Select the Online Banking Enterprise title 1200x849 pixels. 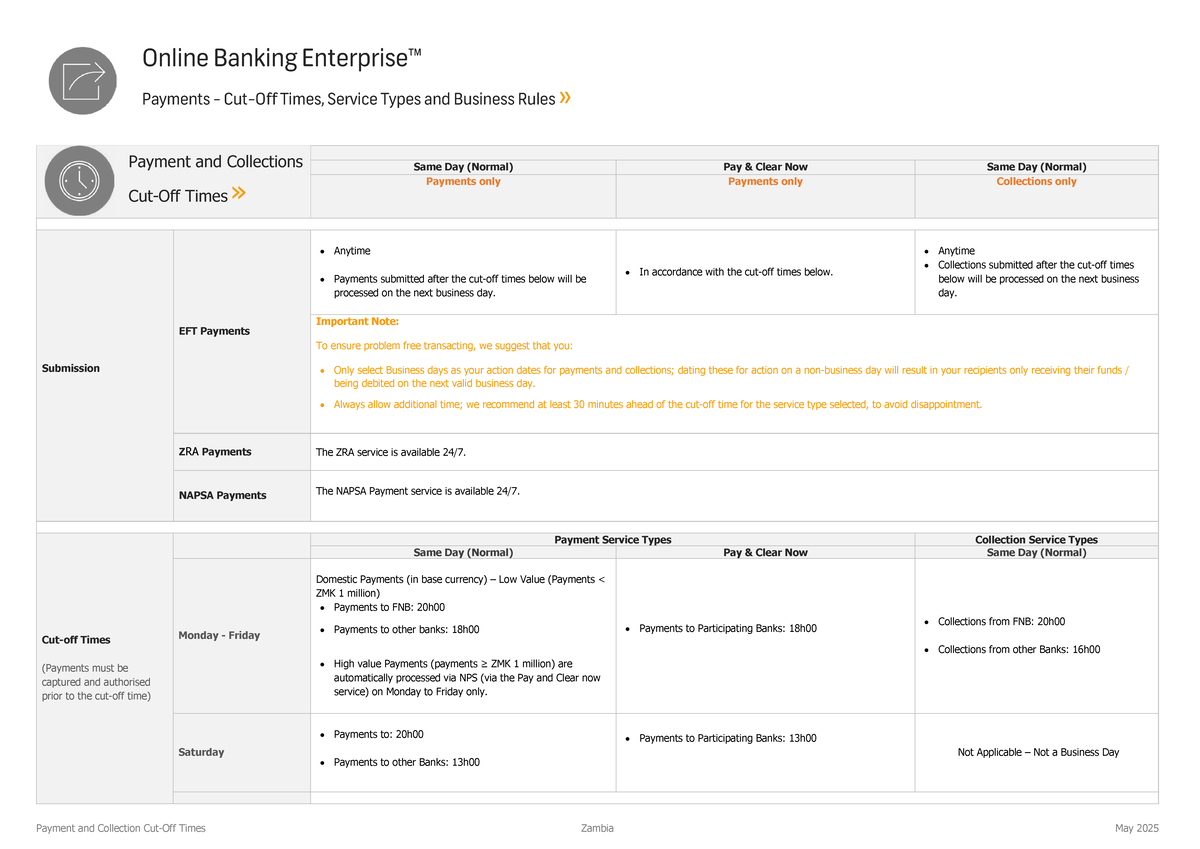[282, 59]
